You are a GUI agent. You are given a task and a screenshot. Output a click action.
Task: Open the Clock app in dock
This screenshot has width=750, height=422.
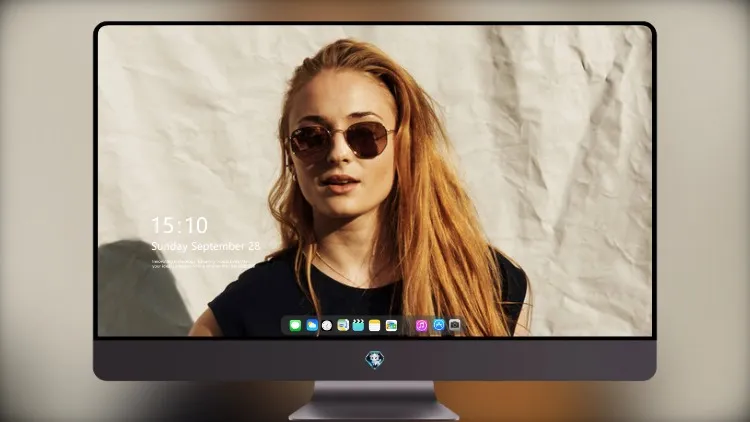point(327,326)
